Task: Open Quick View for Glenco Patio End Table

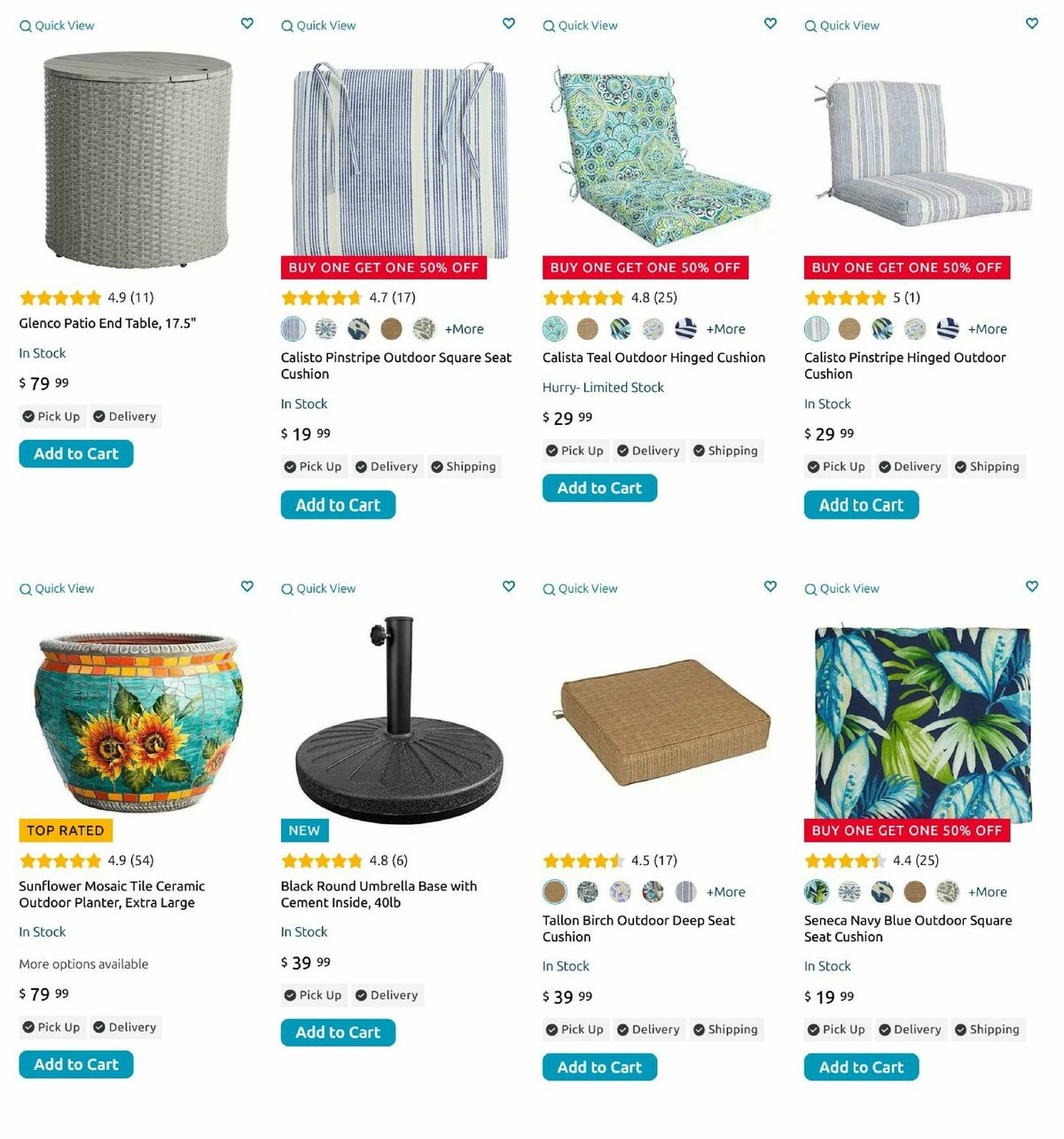Action: coord(57,26)
